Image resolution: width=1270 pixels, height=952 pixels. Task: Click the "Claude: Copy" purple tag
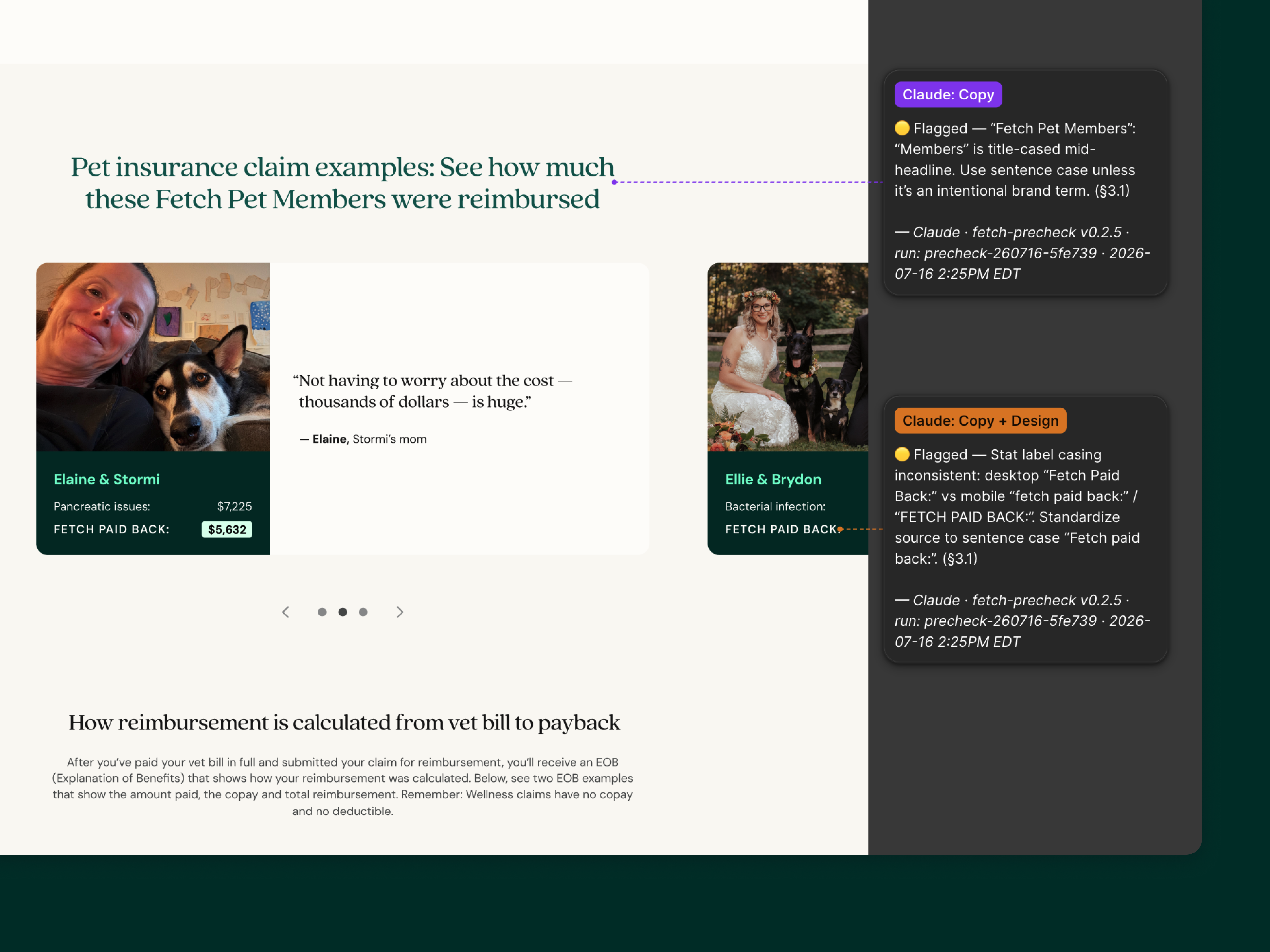[948, 95]
